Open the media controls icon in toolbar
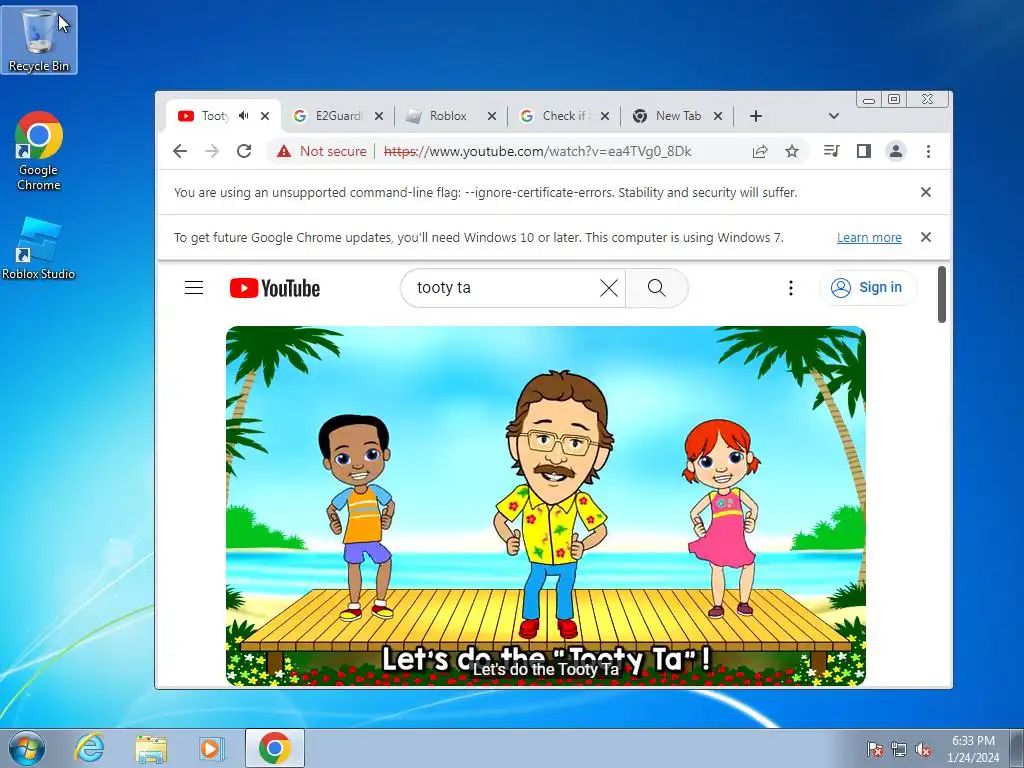The height and width of the screenshot is (768, 1024). (x=831, y=151)
